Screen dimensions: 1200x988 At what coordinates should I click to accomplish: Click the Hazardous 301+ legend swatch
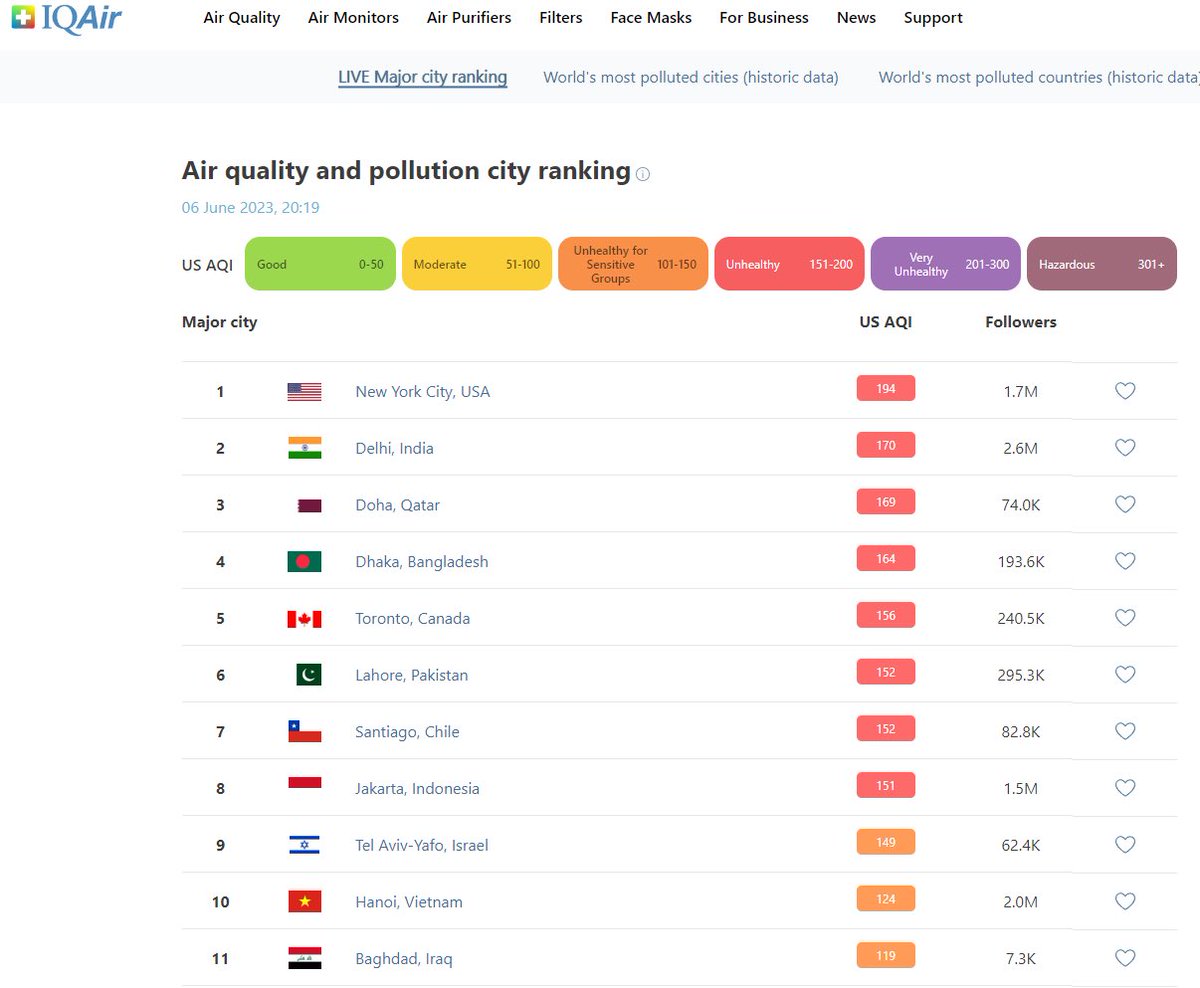coord(1101,263)
